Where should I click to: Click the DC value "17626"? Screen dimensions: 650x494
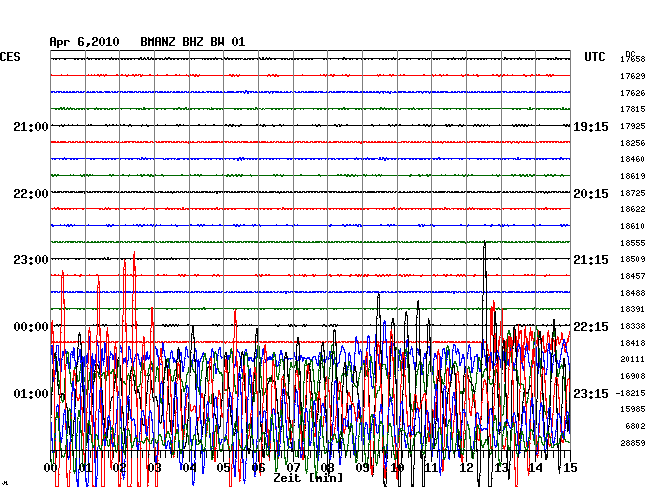tap(633, 93)
